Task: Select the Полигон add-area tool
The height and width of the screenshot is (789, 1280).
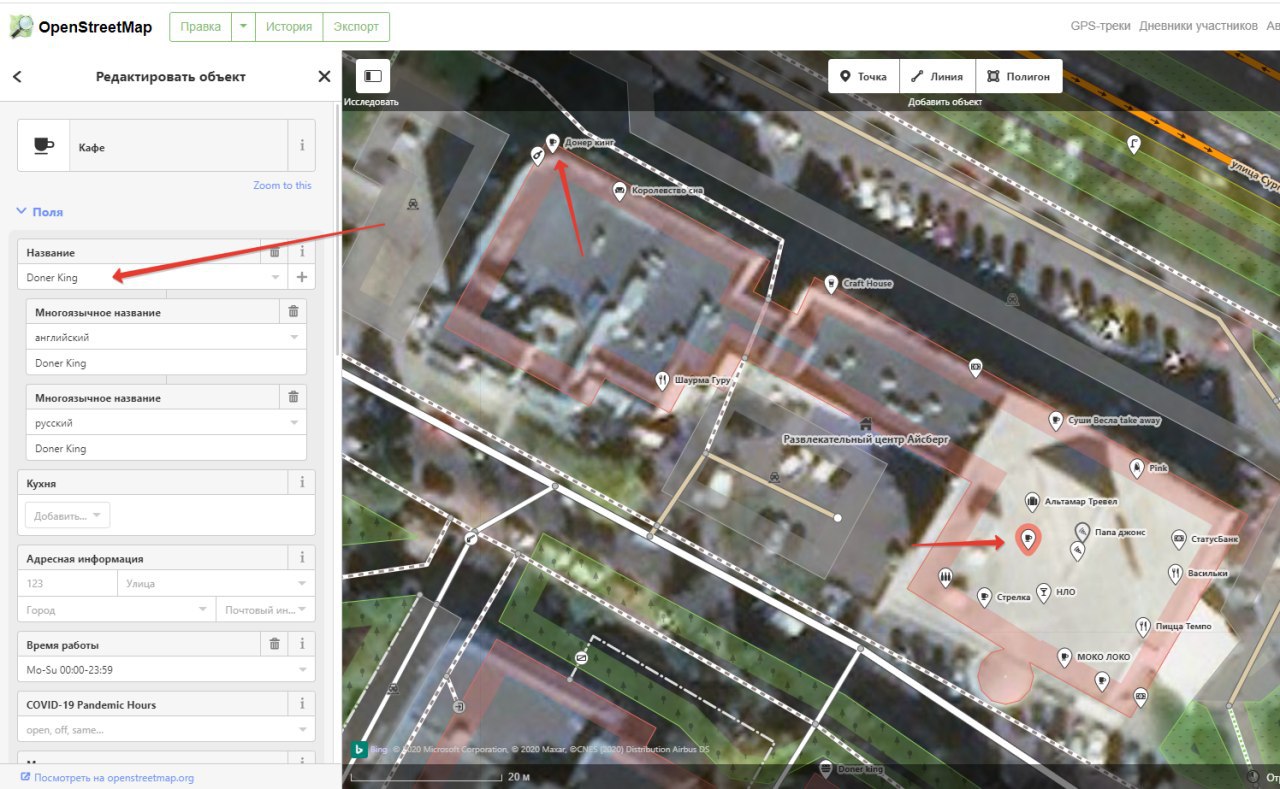Action: [1018, 76]
